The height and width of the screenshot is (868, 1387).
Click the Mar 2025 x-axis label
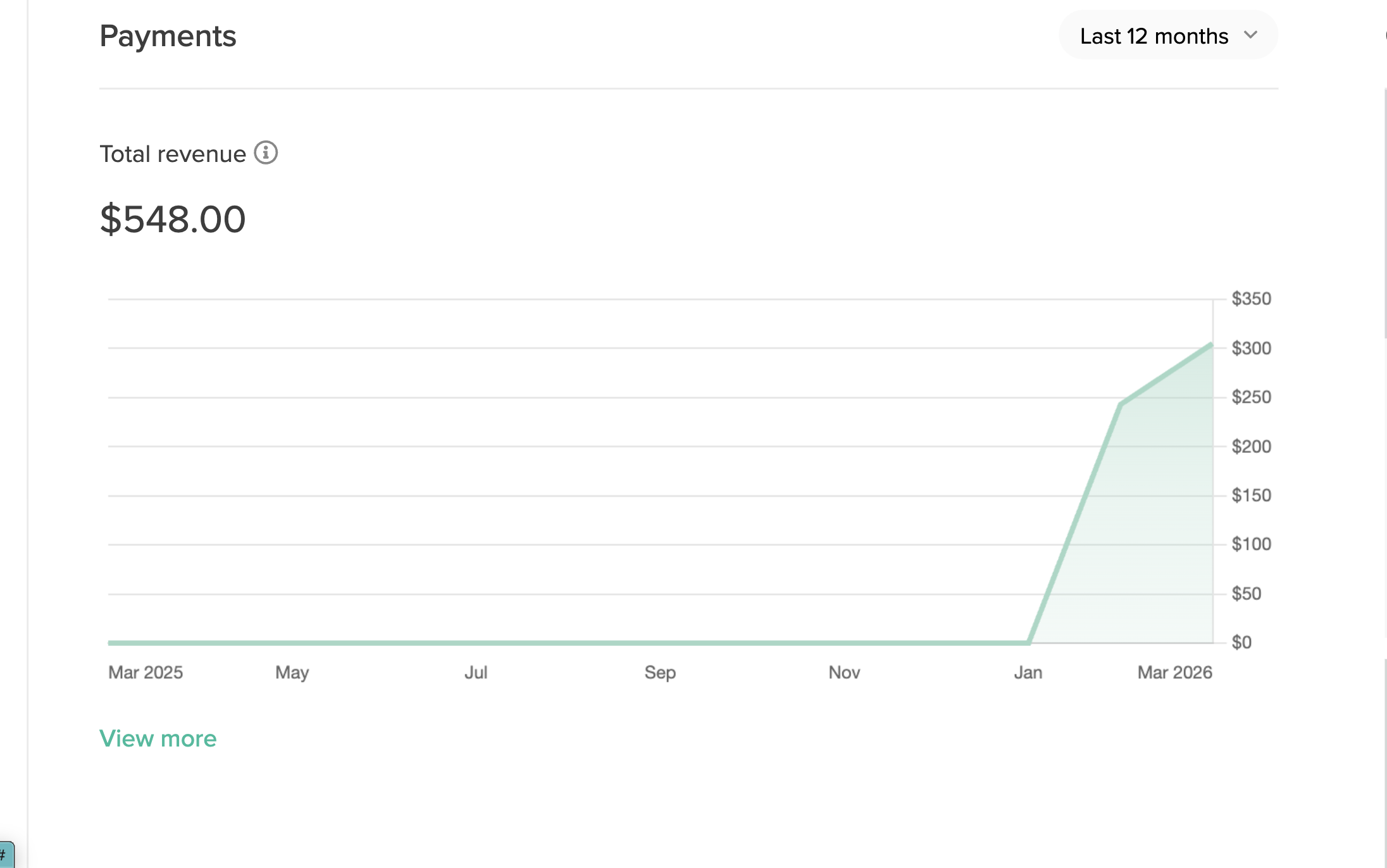146,672
